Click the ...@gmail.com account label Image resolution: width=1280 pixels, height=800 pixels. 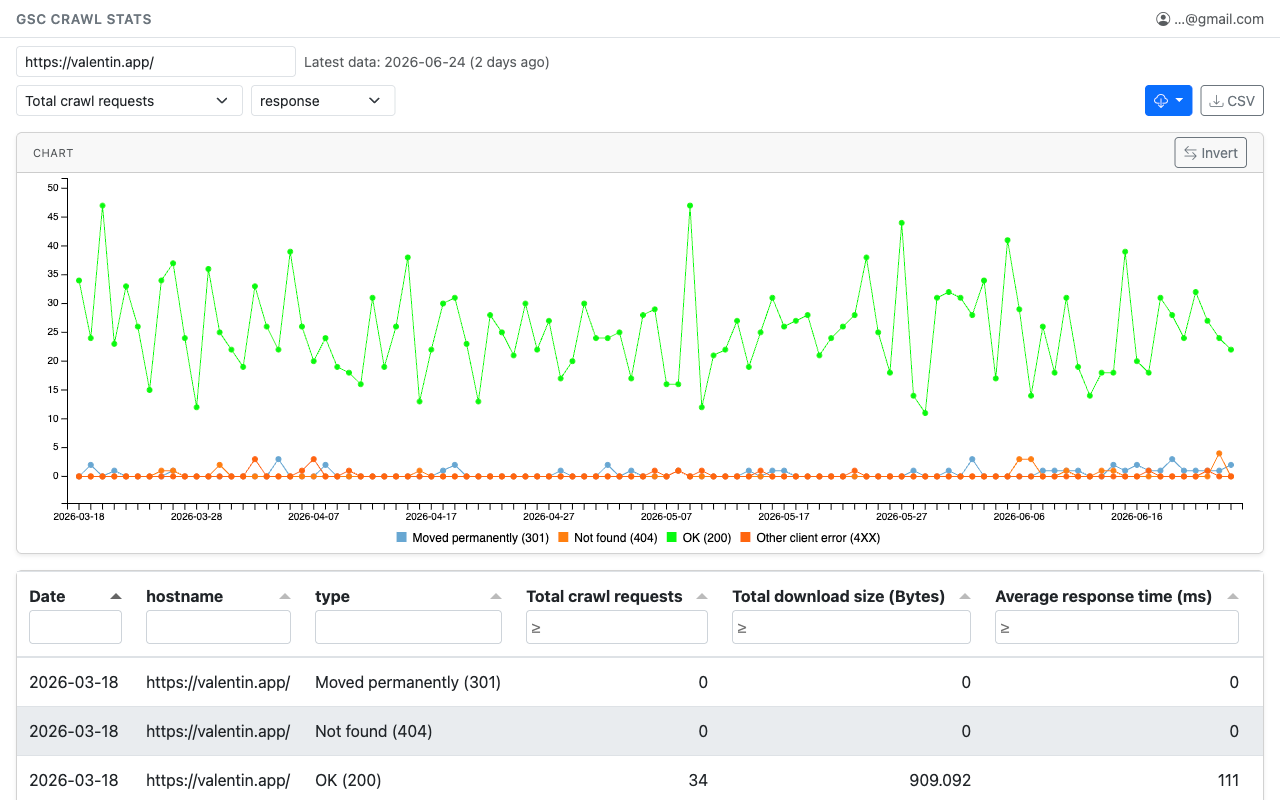coord(1218,19)
